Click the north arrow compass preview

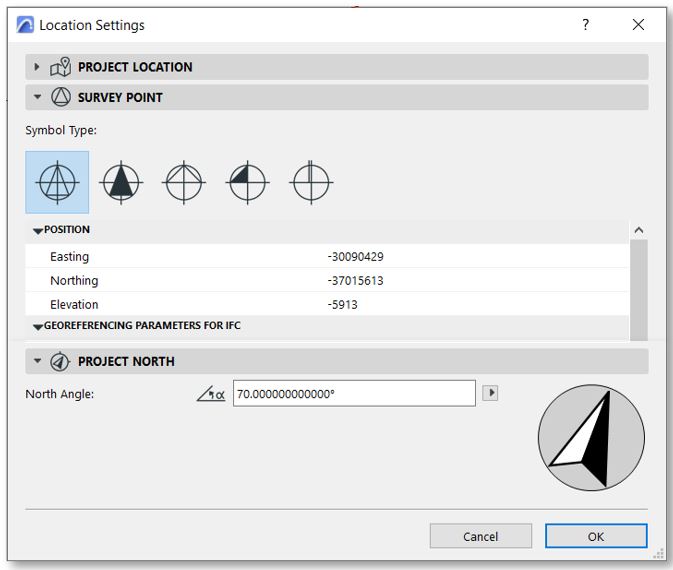pos(590,440)
